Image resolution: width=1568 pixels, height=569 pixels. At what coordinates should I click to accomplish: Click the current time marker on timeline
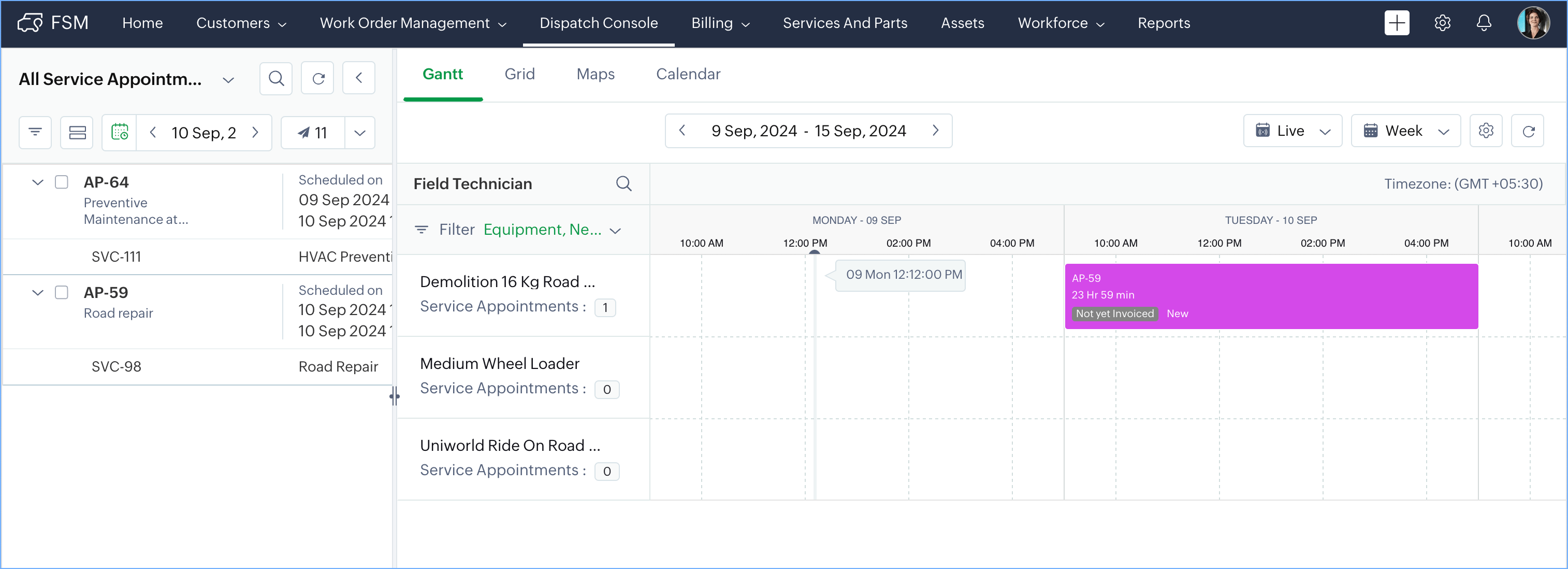815,253
